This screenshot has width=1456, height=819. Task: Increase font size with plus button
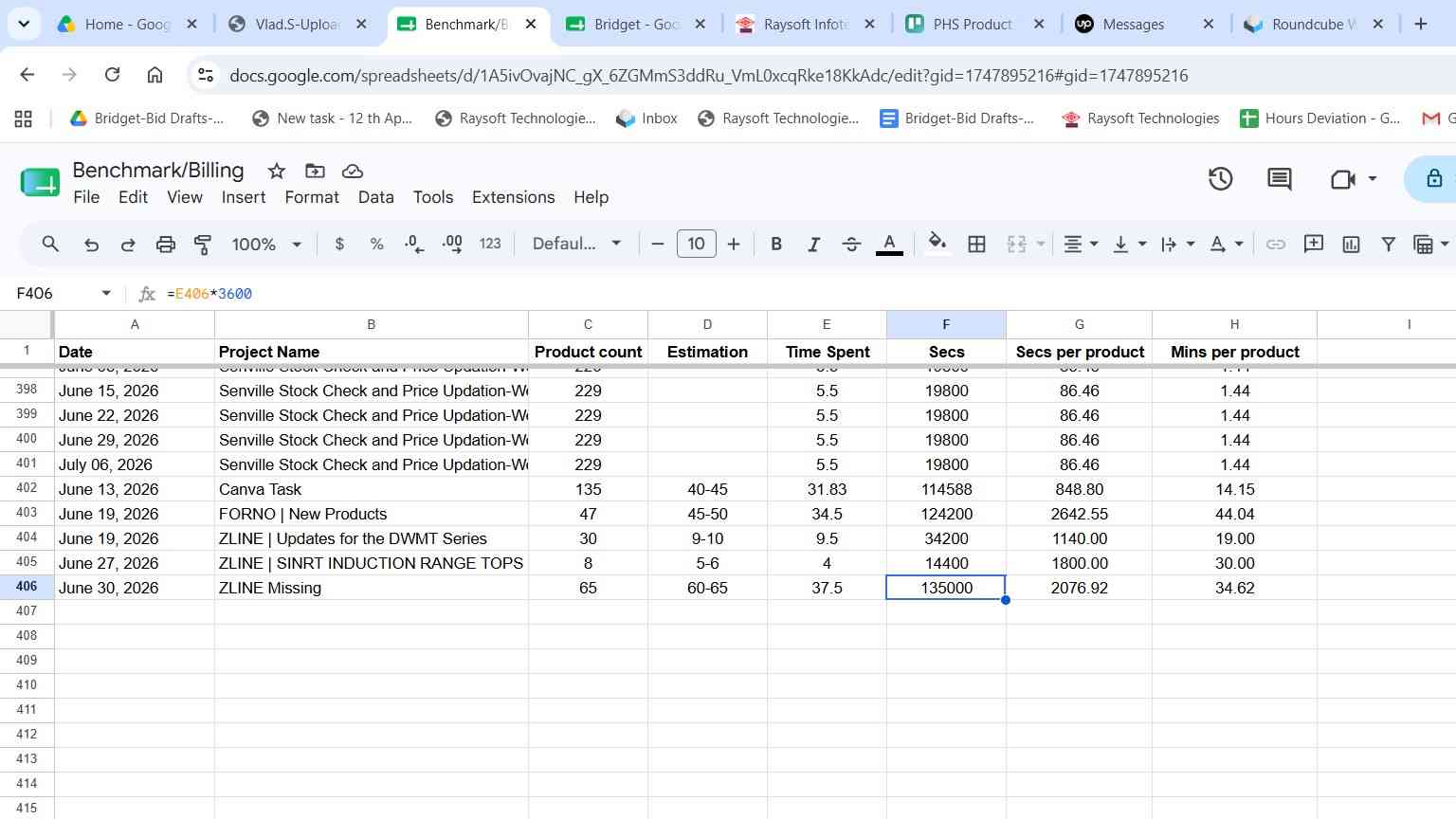[x=734, y=244]
